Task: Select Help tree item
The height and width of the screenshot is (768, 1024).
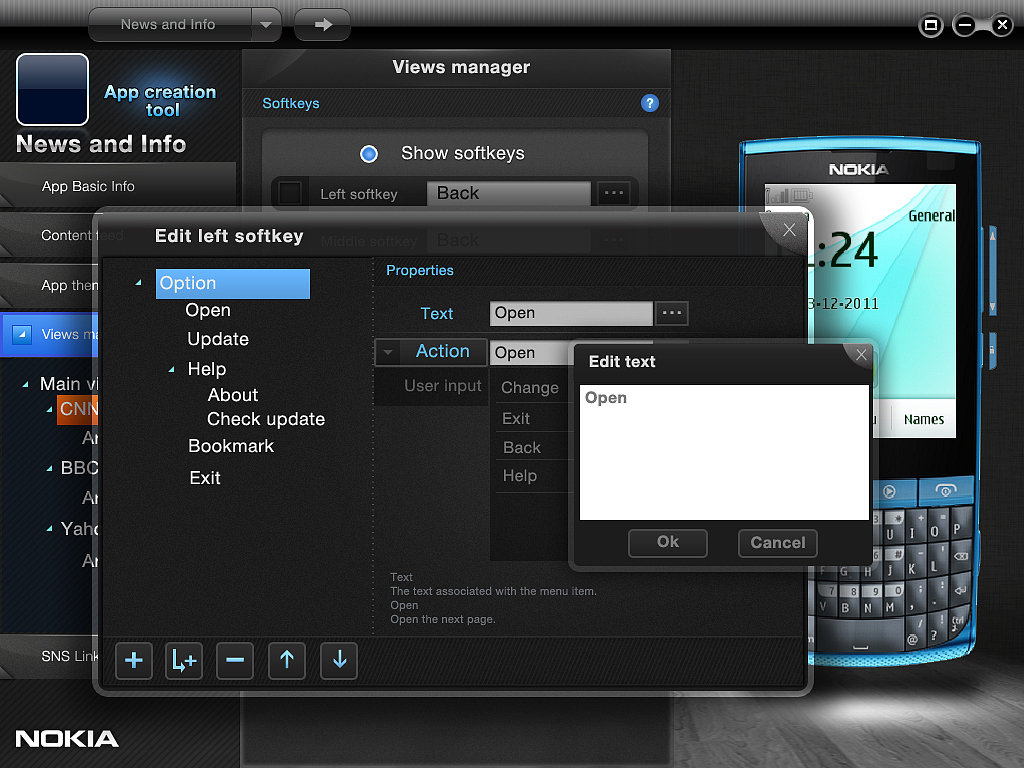Action: [206, 369]
